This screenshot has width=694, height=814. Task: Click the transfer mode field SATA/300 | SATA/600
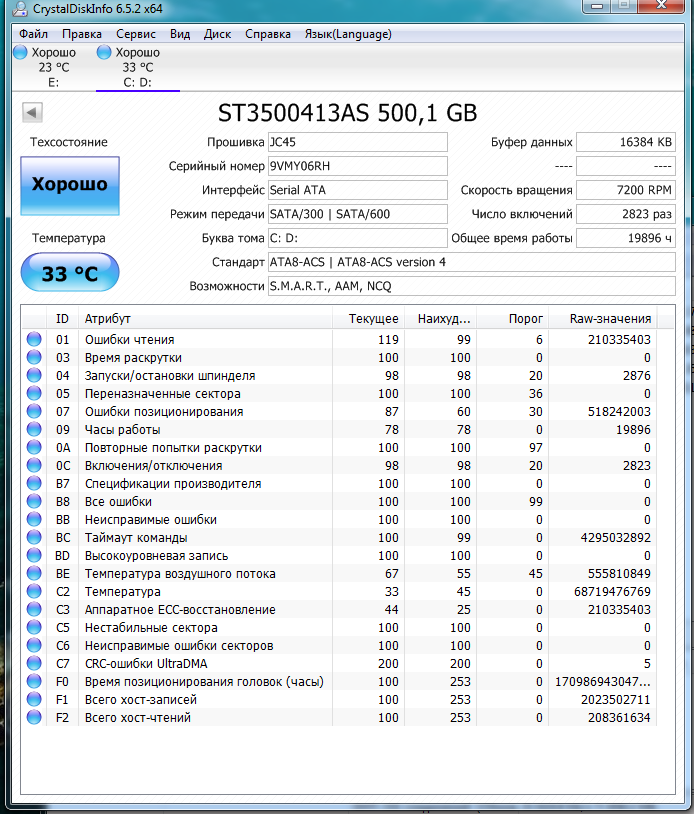358,214
